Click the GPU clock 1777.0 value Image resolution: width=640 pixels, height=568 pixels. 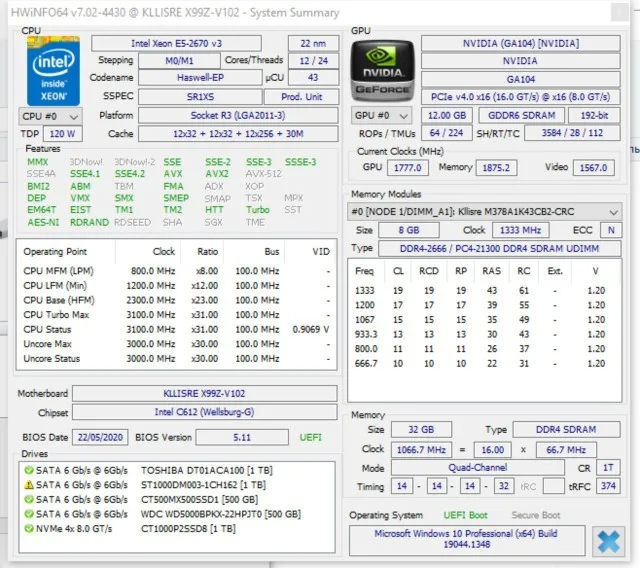tap(407, 168)
